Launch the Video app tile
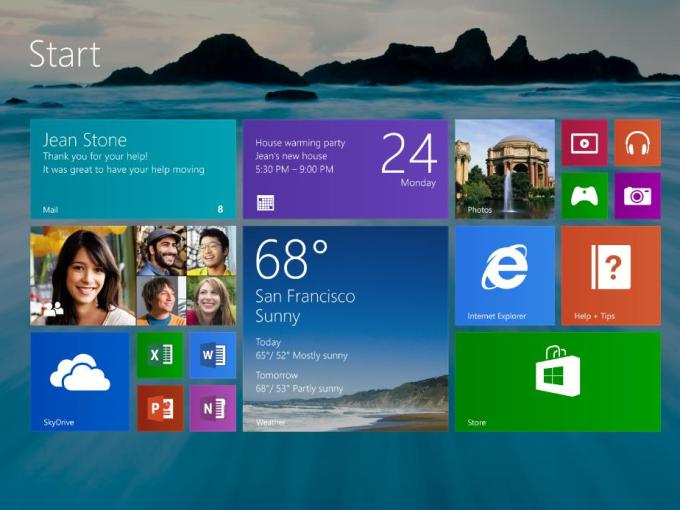The width and height of the screenshot is (680, 510). (x=585, y=143)
